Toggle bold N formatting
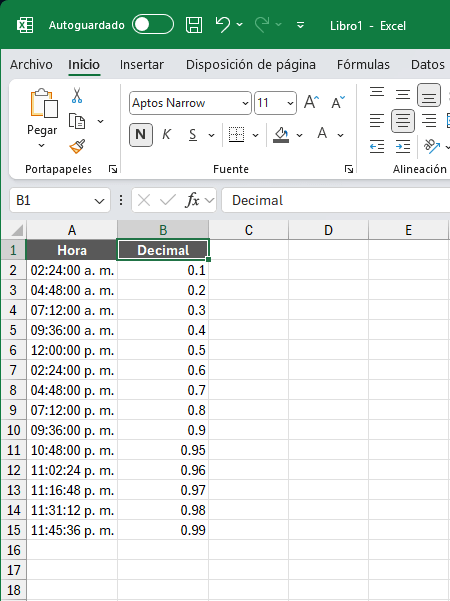The height and width of the screenshot is (601, 450). 141,135
